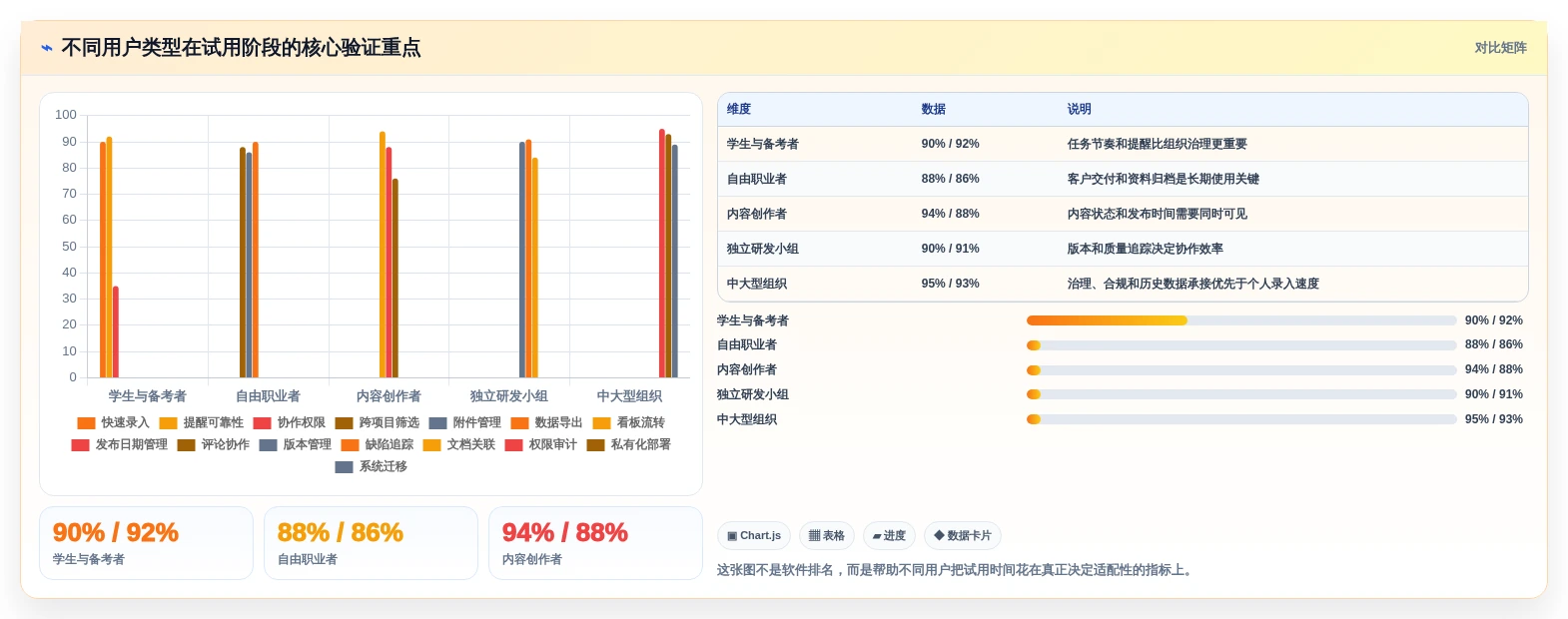Click the 中大型组织 x-axis label in the chart
This screenshot has width=1568, height=619.
coord(629,396)
